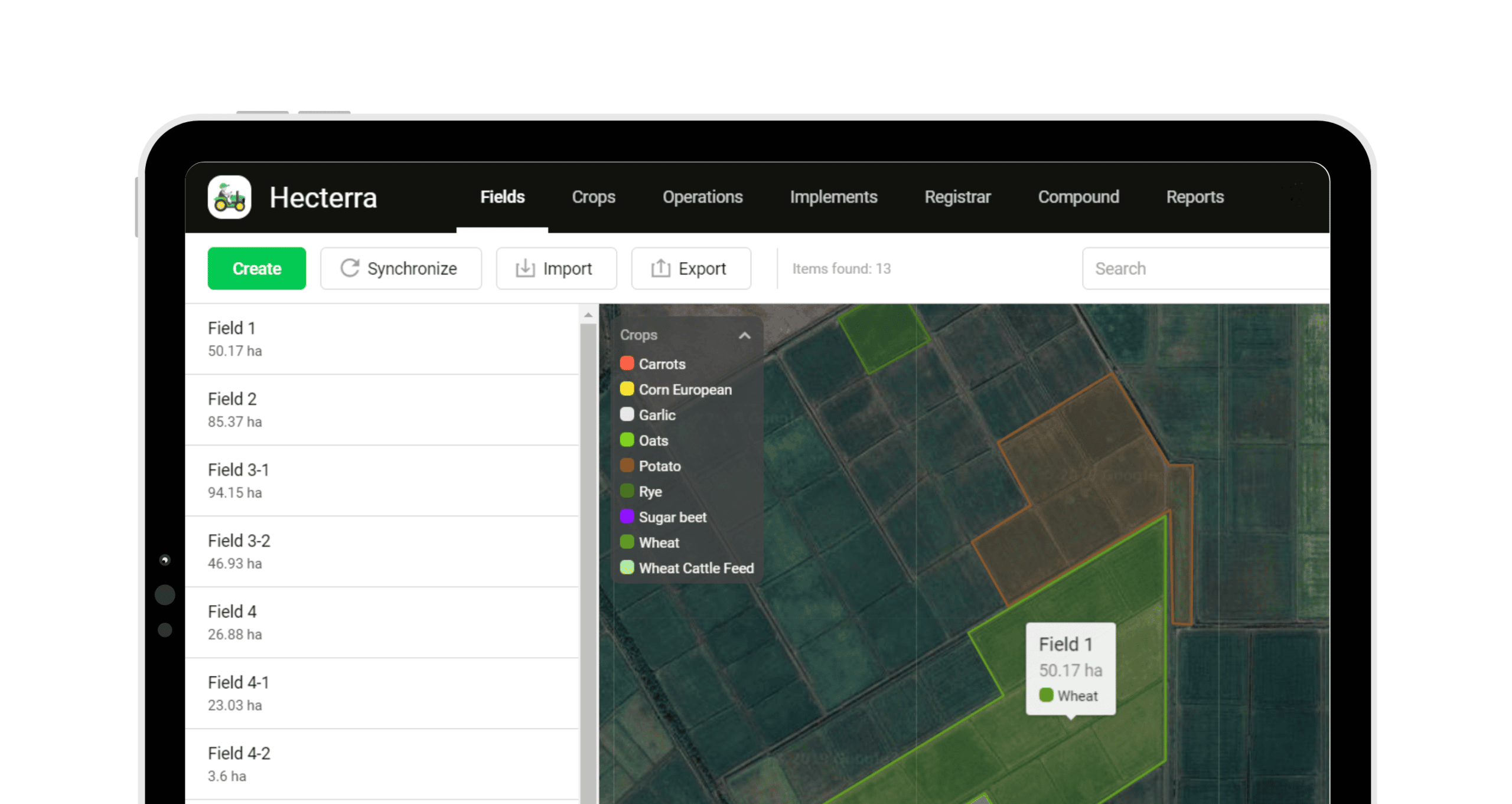Click the Sugar beet purple swatch
Image resolution: width=1512 pixels, height=804 pixels.
click(627, 517)
